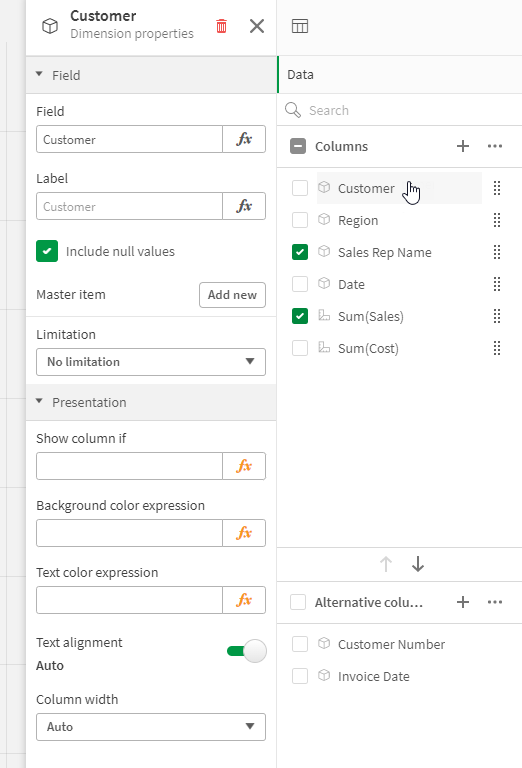Viewport: 522px width, 768px height.
Task: Turn off Text alignment Auto toggle
Action: tap(246, 651)
